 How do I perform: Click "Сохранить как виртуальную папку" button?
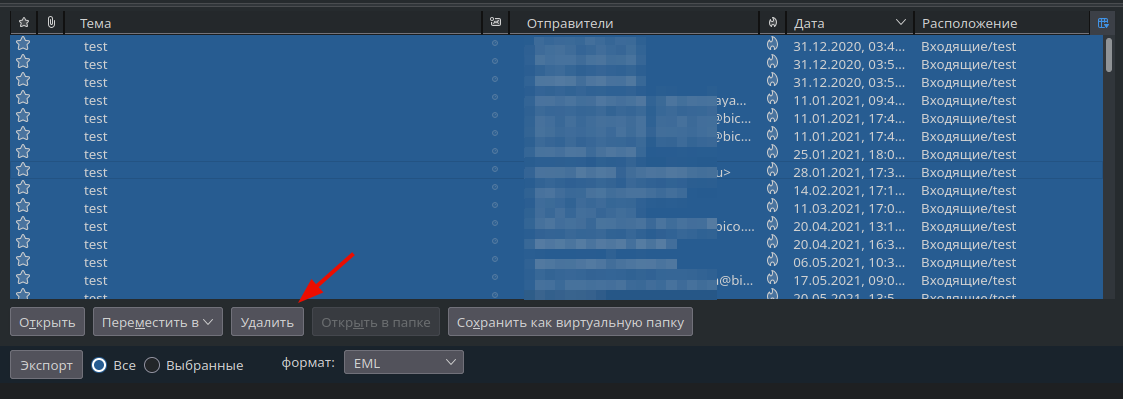[x=570, y=322]
